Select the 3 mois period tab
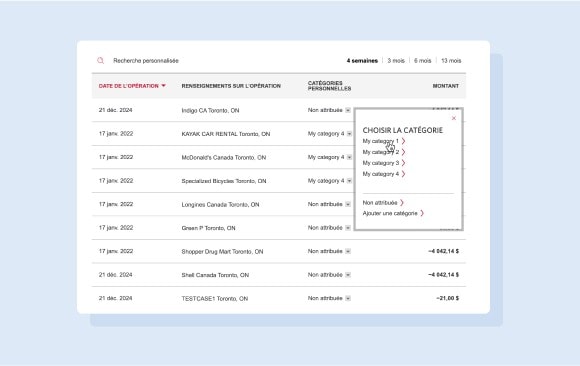The image size is (580, 366). click(396, 60)
